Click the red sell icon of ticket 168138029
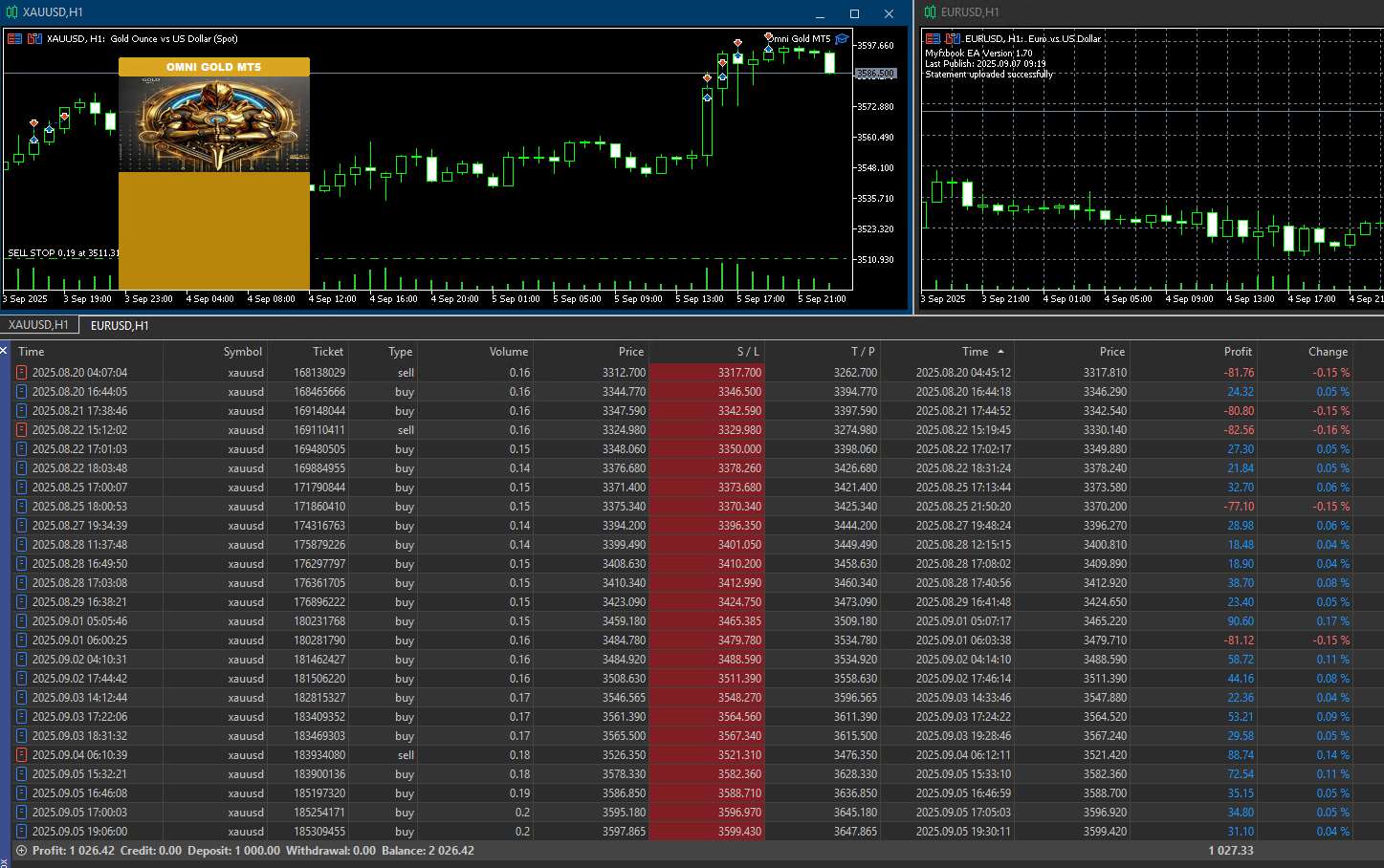The height and width of the screenshot is (868, 1384). [21, 373]
